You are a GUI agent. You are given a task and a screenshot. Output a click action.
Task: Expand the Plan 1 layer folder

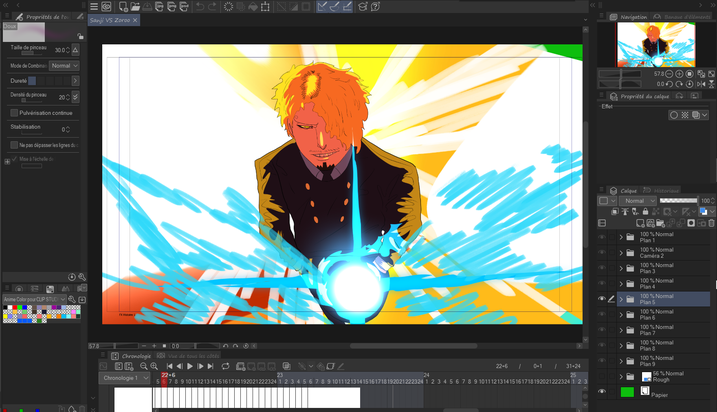(621, 238)
